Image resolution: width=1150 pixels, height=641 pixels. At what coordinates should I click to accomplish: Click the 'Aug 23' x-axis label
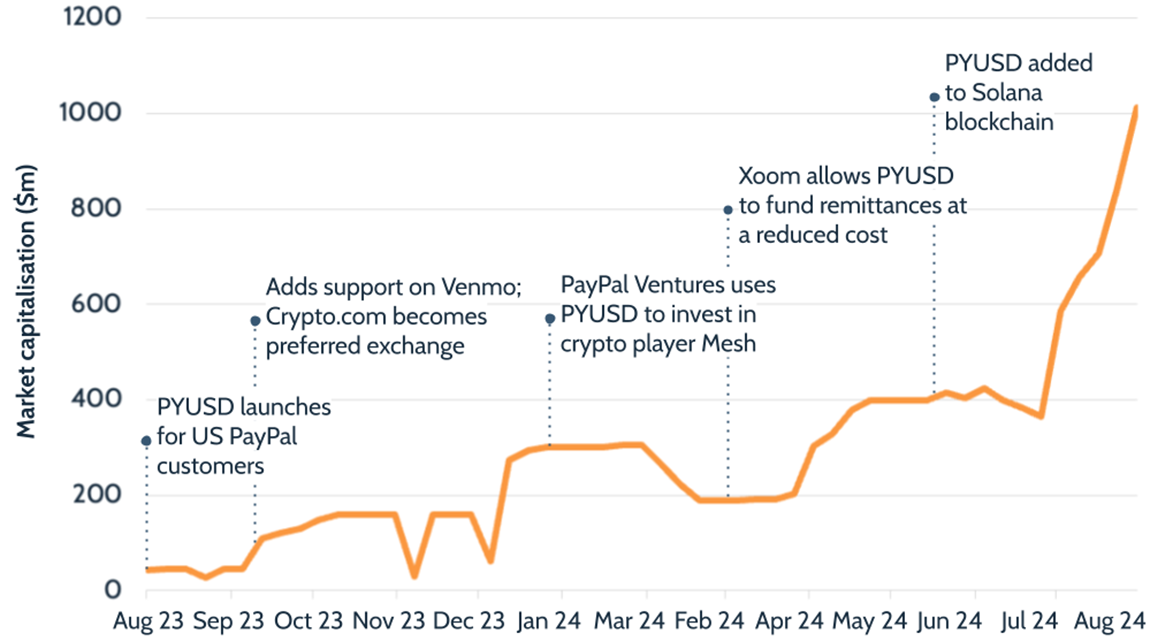coord(147,618)
